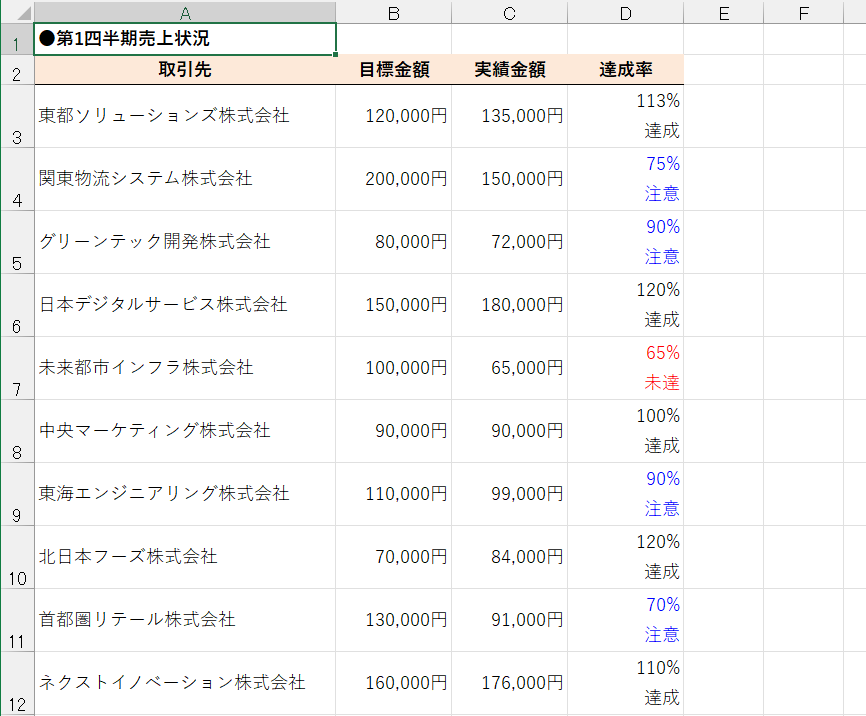The height and width of the screenshot is (716, 866).
Task: Select row 5 header
Action: coord(17,242)
